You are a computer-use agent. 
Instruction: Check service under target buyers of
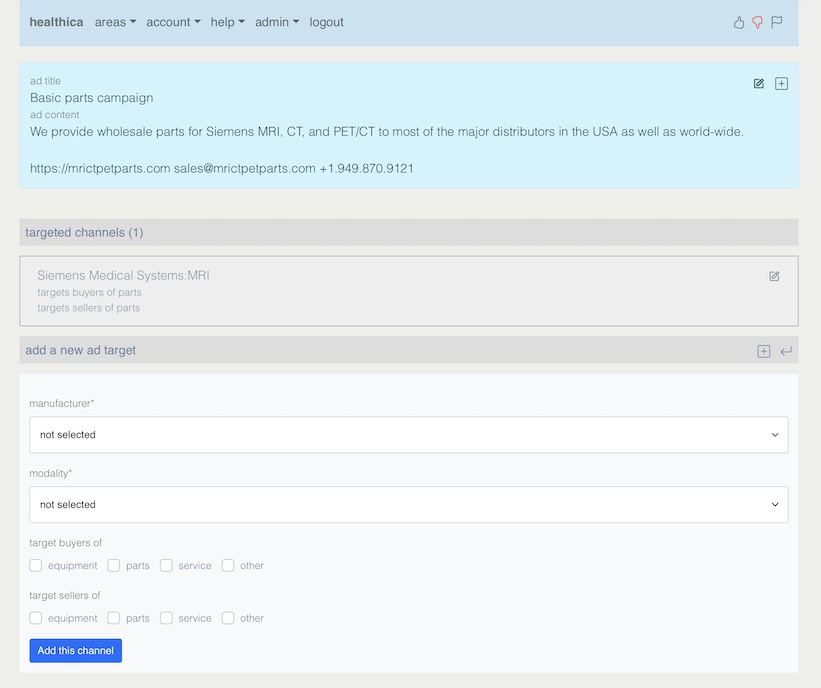(166, 565)
